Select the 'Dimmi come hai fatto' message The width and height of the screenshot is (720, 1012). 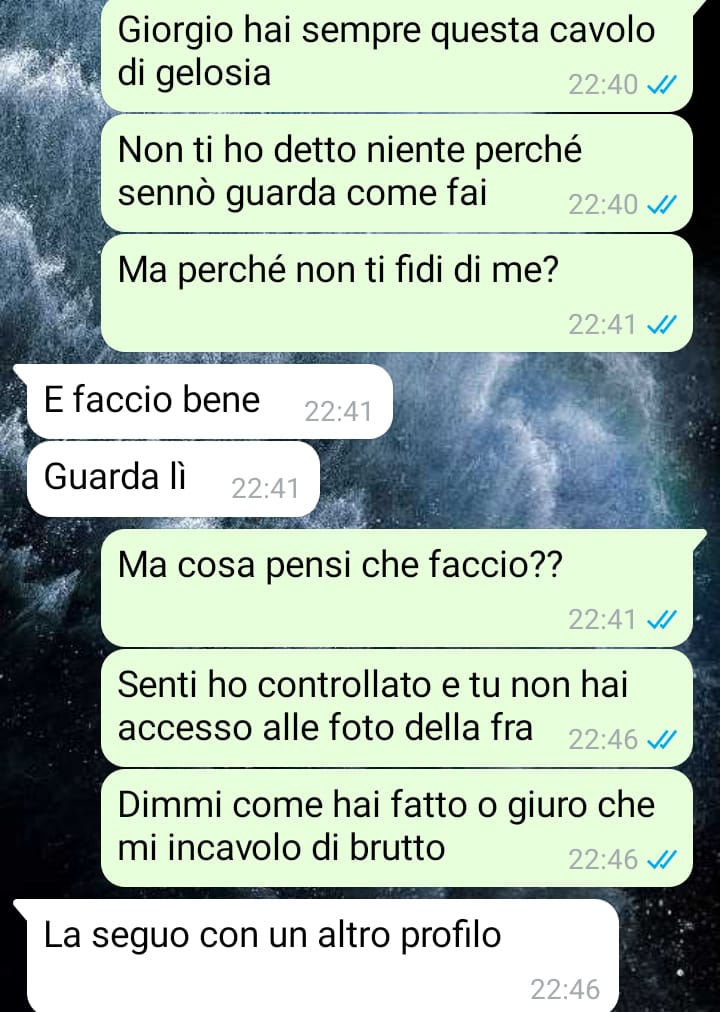(x=397, y=828)
